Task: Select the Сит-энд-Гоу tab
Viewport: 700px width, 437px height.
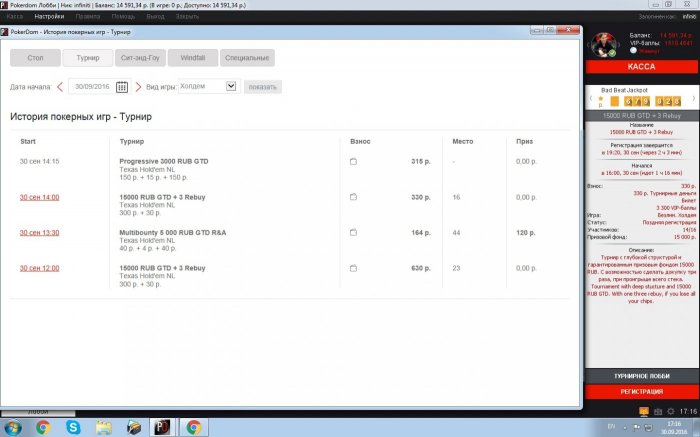Action: tap(140, 58)
